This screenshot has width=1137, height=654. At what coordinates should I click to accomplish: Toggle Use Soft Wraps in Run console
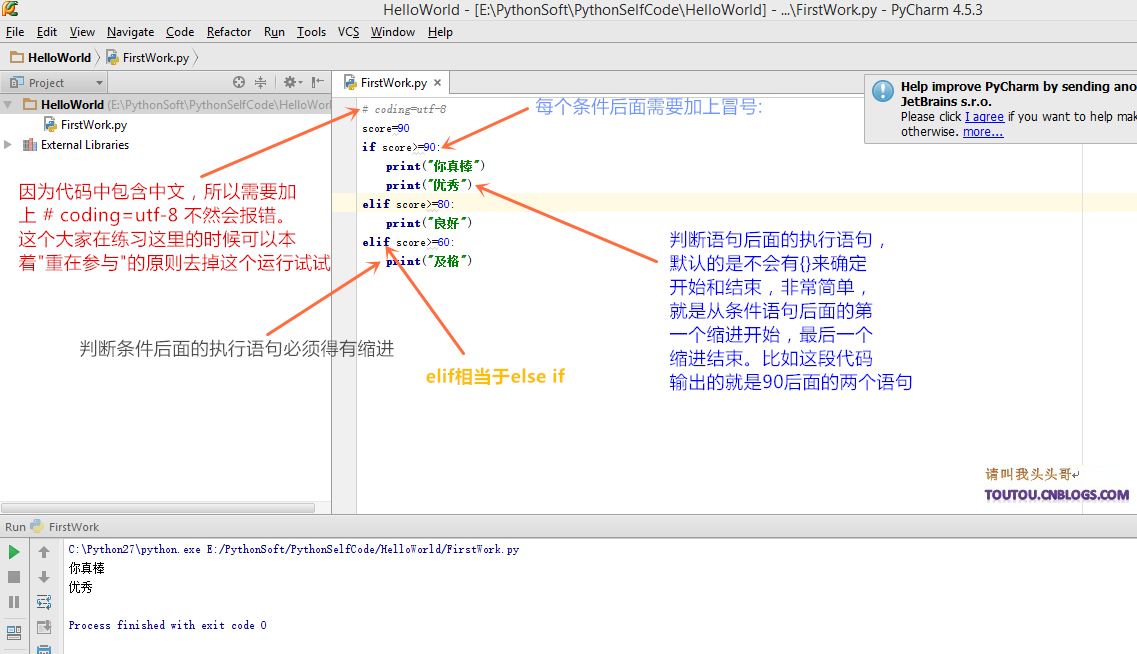(44, 602)
